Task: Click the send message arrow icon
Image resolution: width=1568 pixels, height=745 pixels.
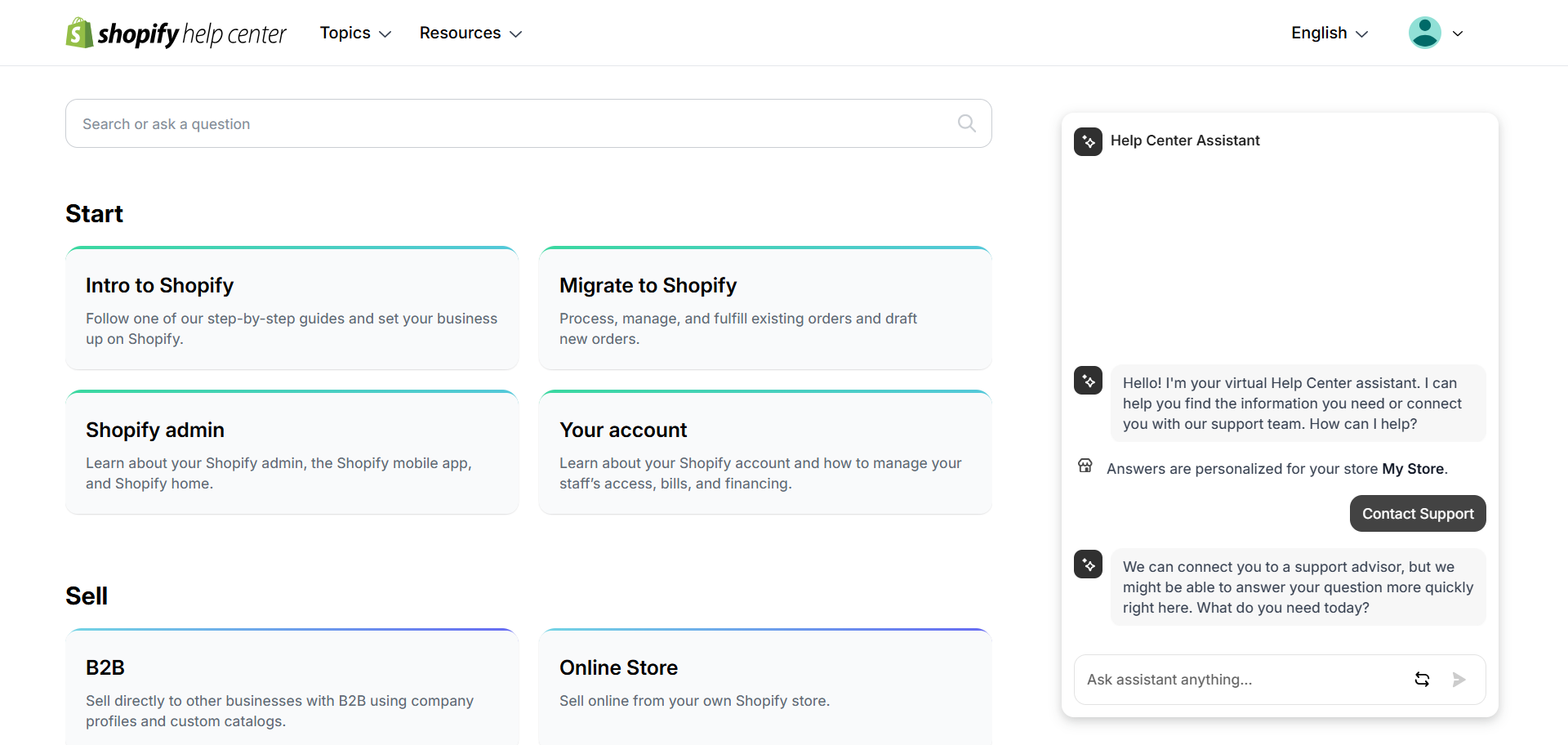Action: tap(1460, 679)
